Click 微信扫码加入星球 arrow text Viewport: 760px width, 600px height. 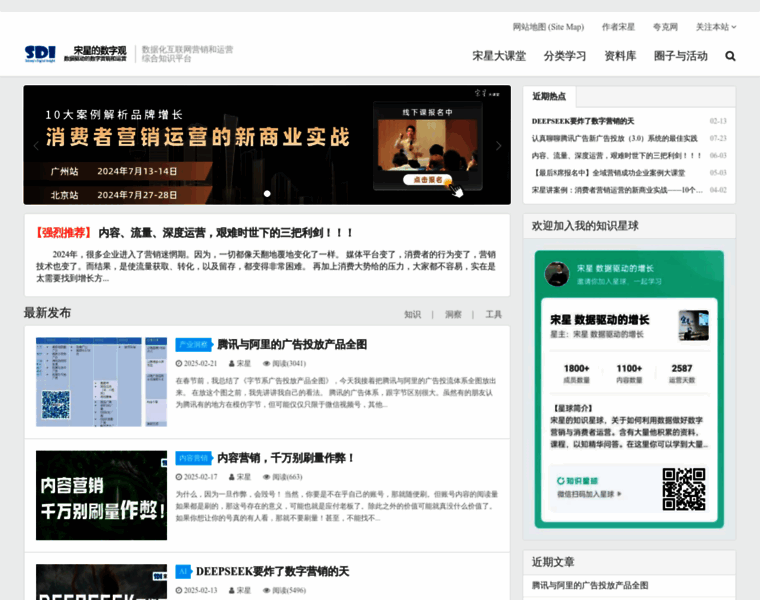tap(589, 494)
